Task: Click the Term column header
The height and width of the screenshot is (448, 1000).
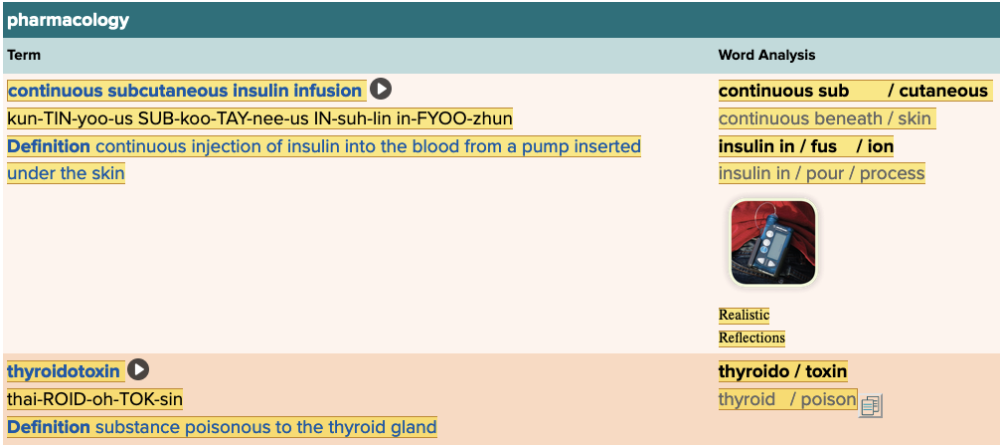Action: (x=23, y=56)
